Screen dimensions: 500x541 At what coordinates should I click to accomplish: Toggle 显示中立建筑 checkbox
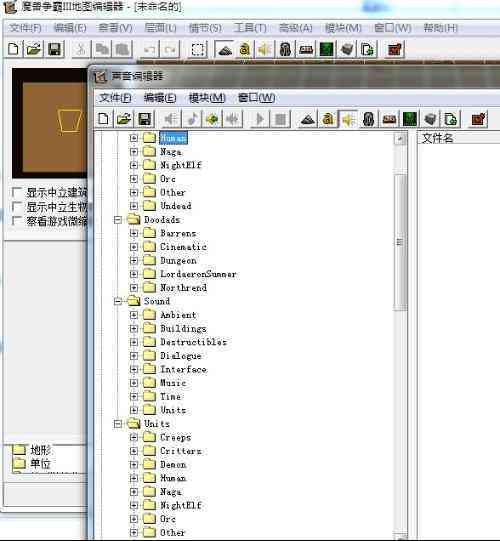[x=17, y=192]
